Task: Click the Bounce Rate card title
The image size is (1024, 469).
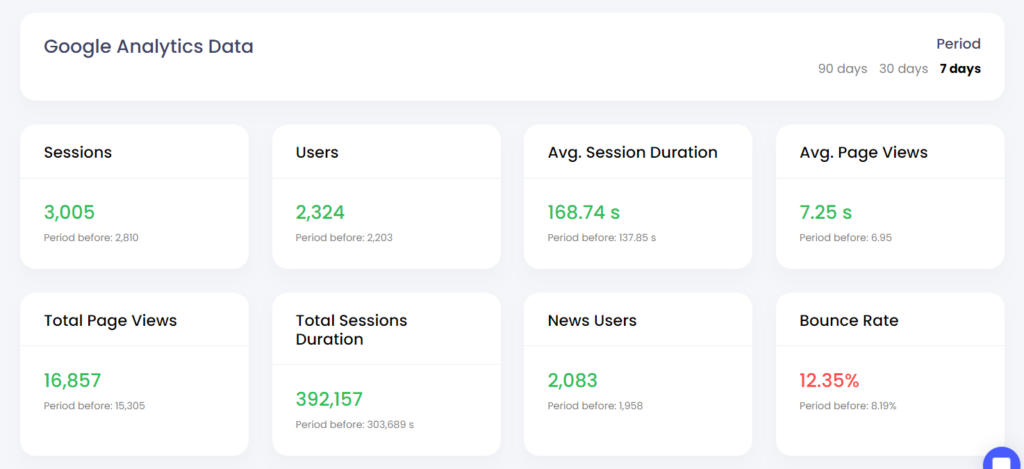Action: (848, 321)
